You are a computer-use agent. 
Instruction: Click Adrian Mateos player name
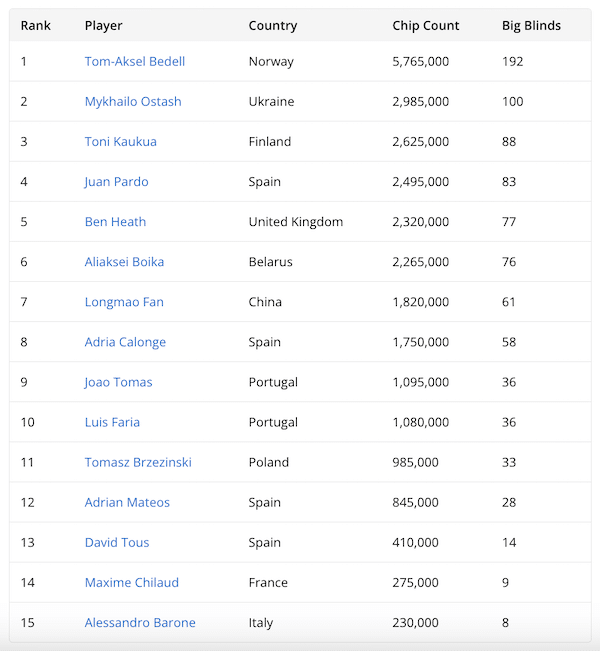[x=127, y=502]
